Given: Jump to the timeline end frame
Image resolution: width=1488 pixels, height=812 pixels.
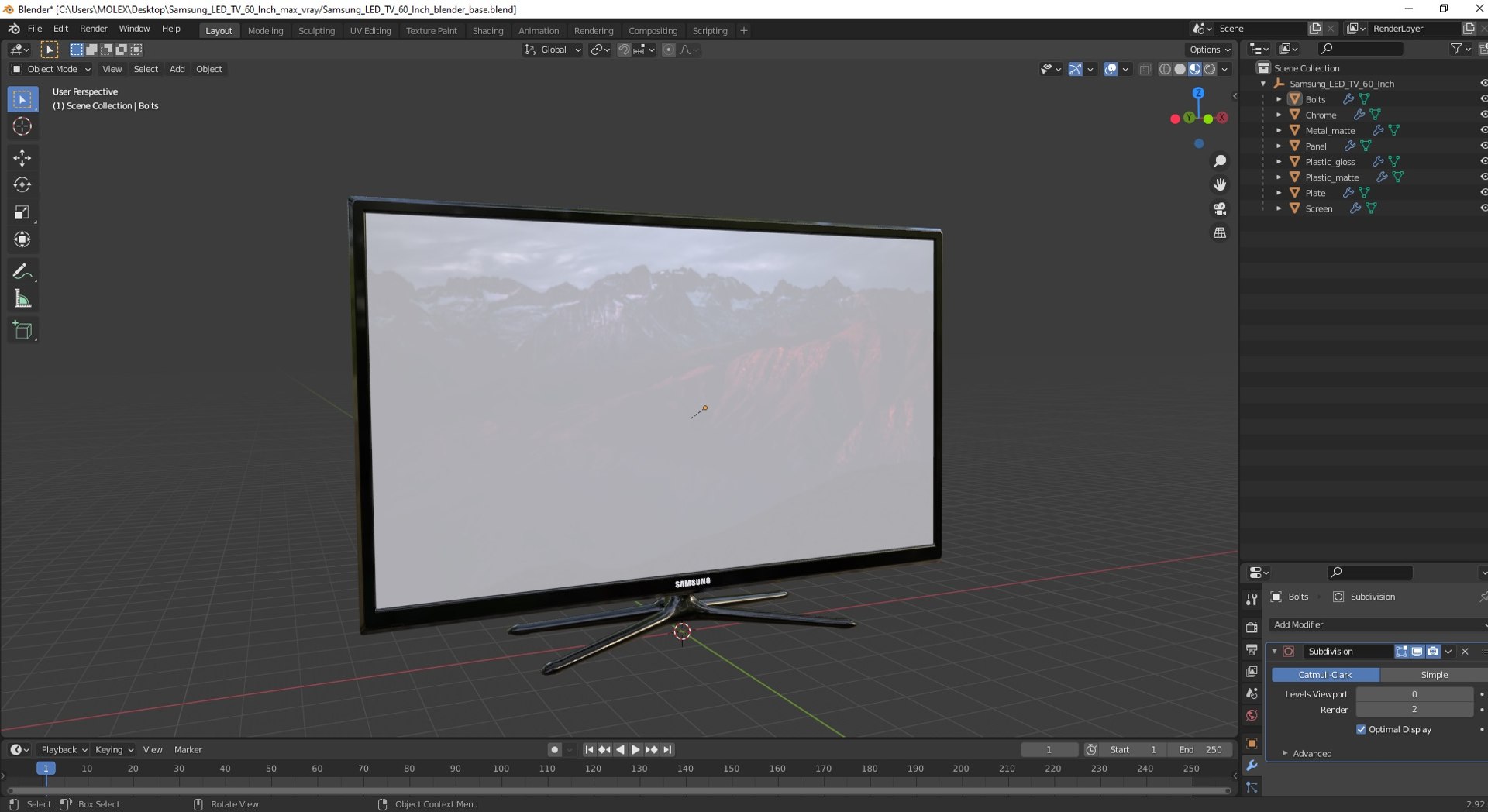Looking at the screenshot, I should tap(667, 749).
